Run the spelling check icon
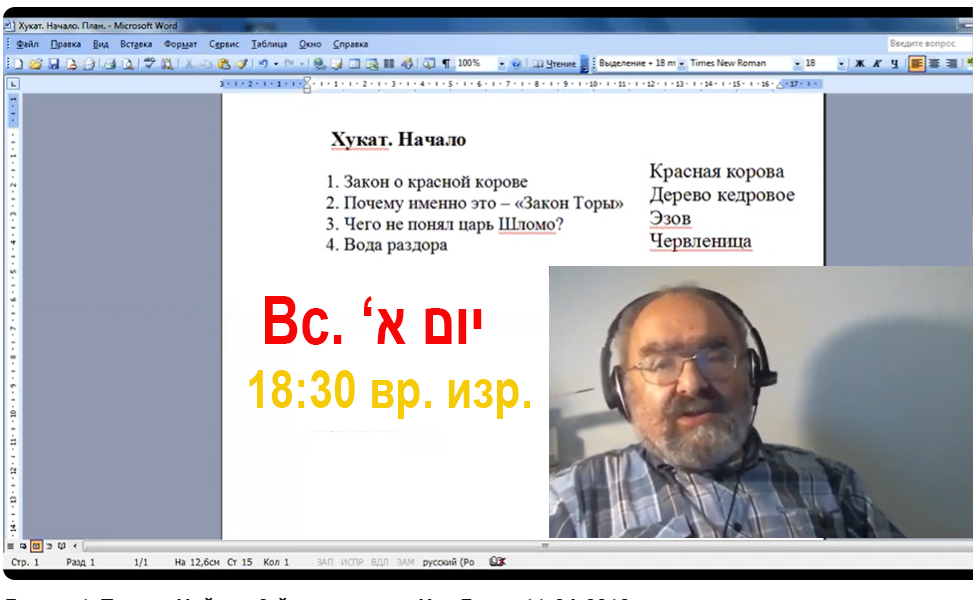 tap(149, 63)
